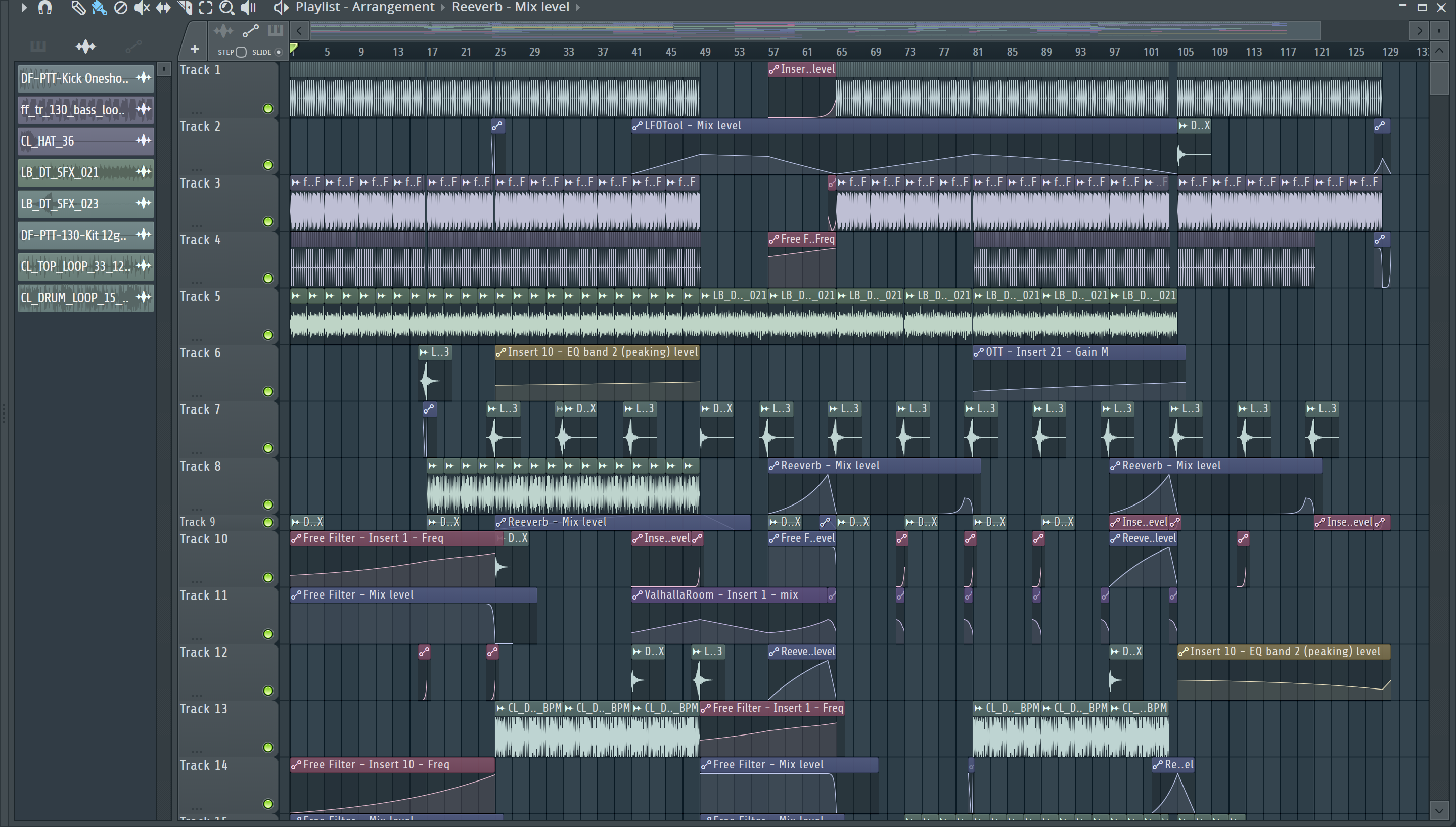Open the Free Filter - Insert 1 - Freq clip icon on Track 10
Image resolution: width=1456 pixels, height=827 pixels.
point(296,538)
